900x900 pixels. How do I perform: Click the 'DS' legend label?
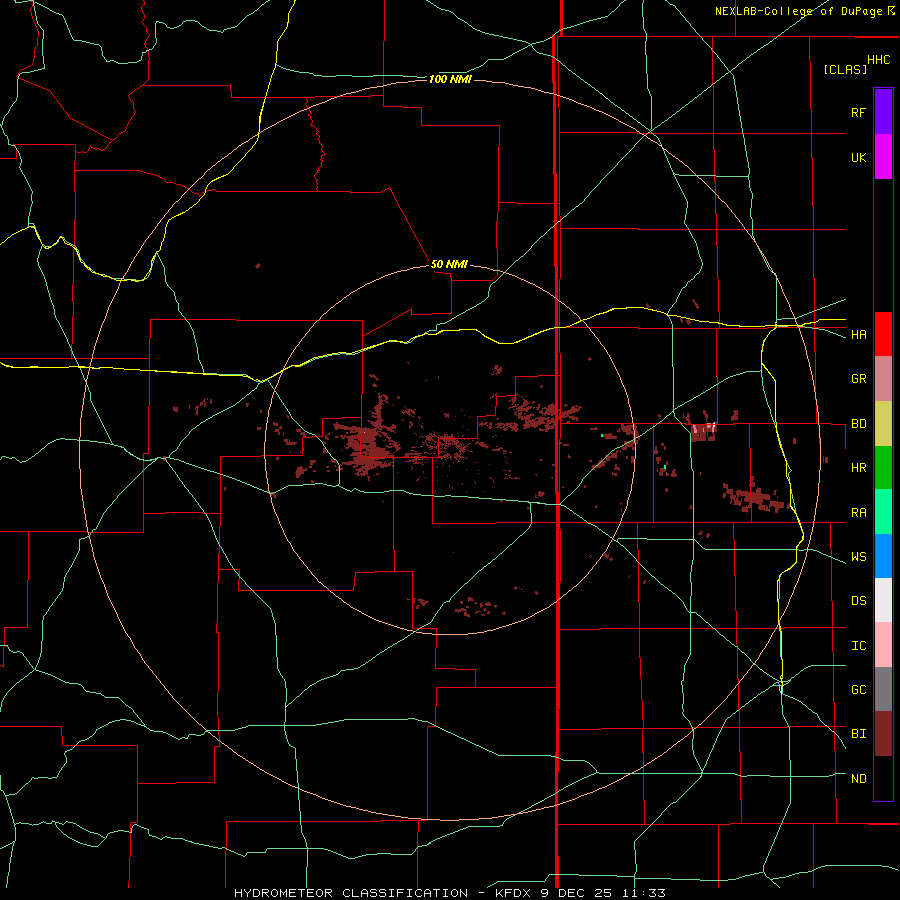pyautogui.click(x=858, y=601)
